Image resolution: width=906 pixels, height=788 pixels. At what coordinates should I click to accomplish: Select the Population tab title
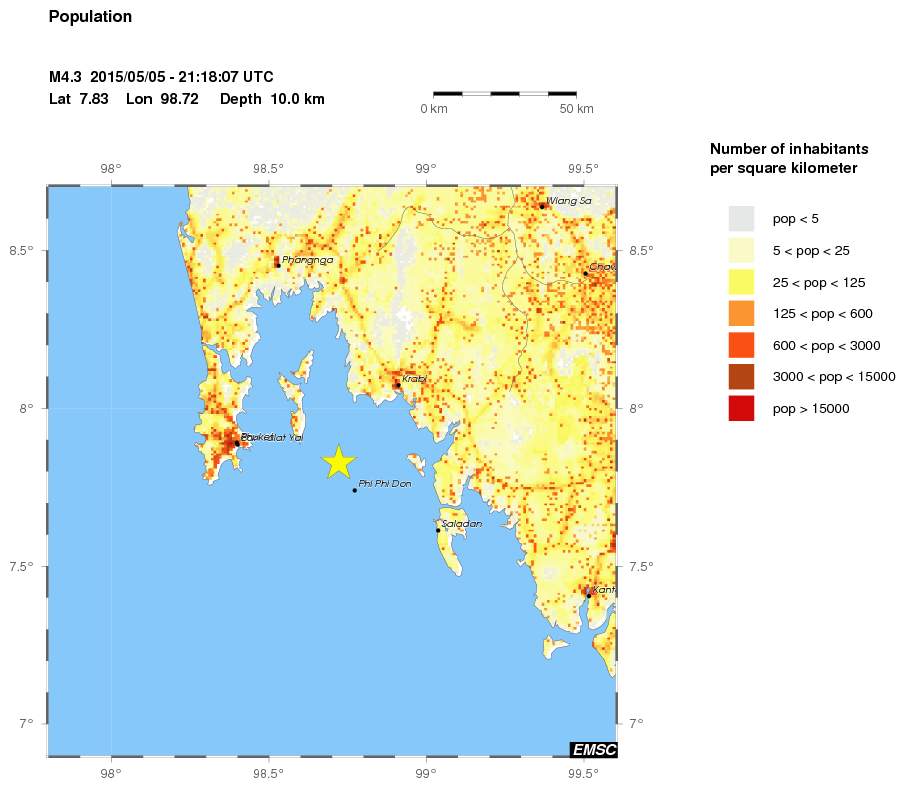pos(90,16)
